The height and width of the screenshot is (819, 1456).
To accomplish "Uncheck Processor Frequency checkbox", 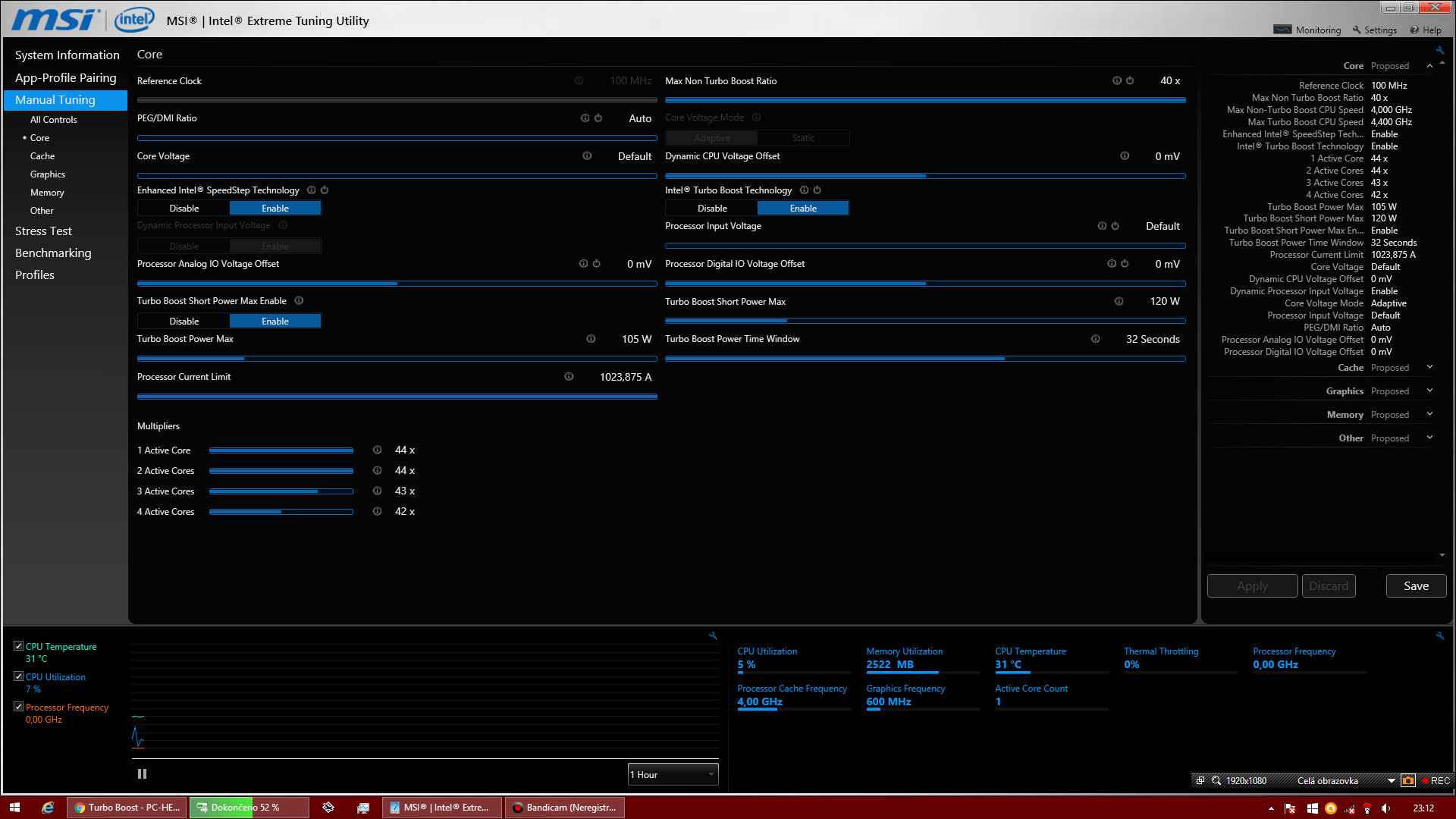I will tap(19, 707).
